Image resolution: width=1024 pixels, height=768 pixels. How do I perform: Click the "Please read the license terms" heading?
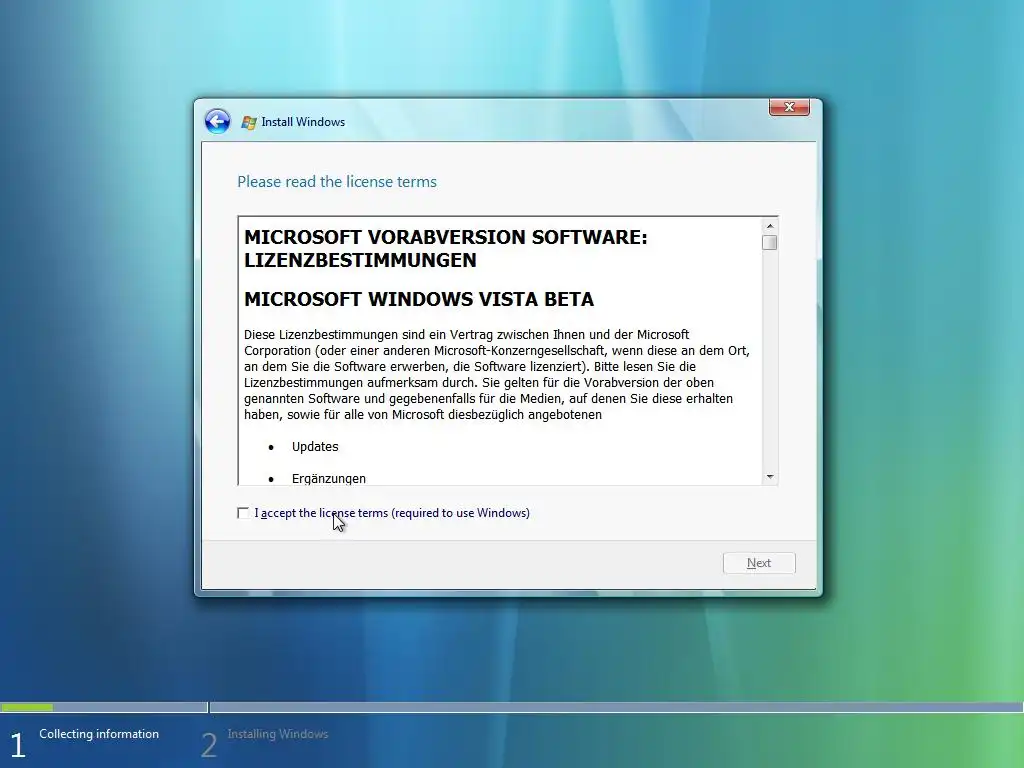point(337,182)
